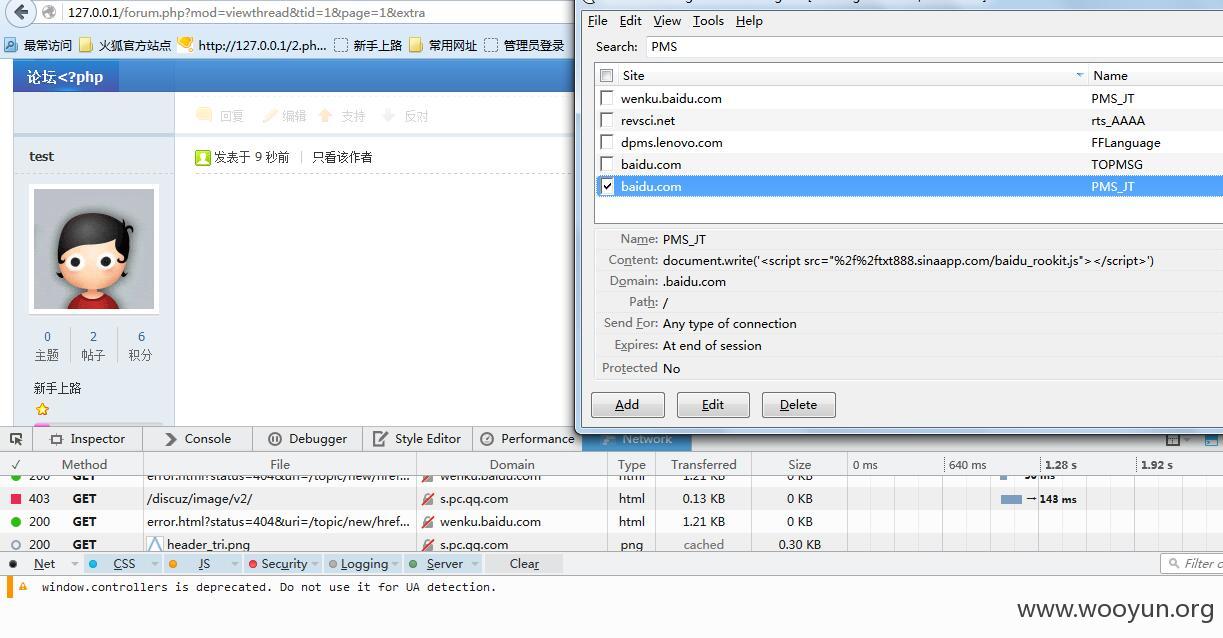Open the Net filter dropdown arrow

click(75, 564)
